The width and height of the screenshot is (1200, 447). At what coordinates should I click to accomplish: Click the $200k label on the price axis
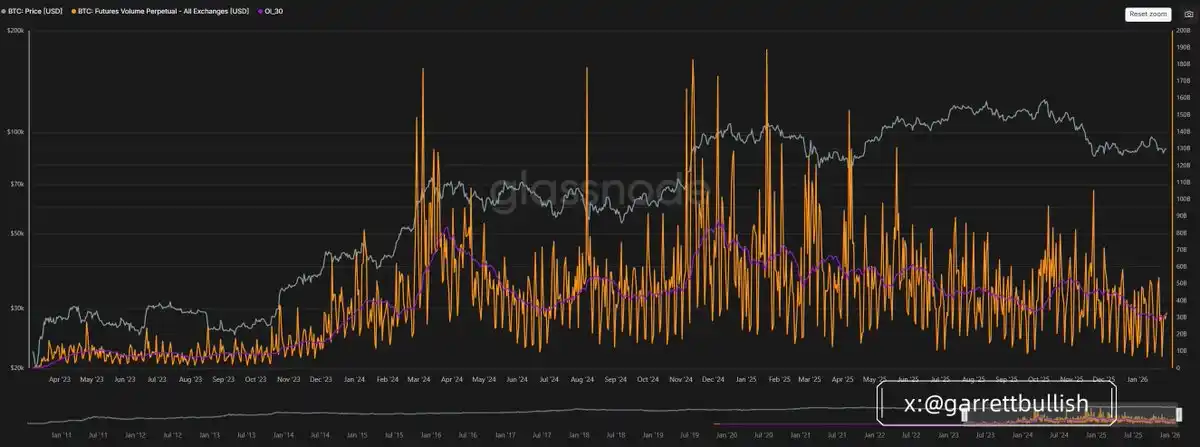point(15,31)
